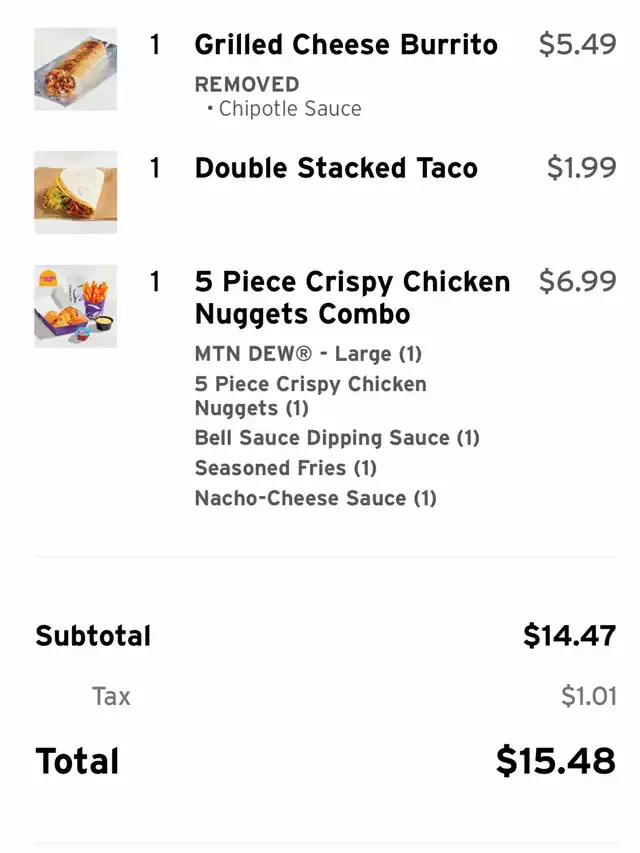
Task: Tap the Grilled Cheese Burrito product image
Action: [75, 69]
